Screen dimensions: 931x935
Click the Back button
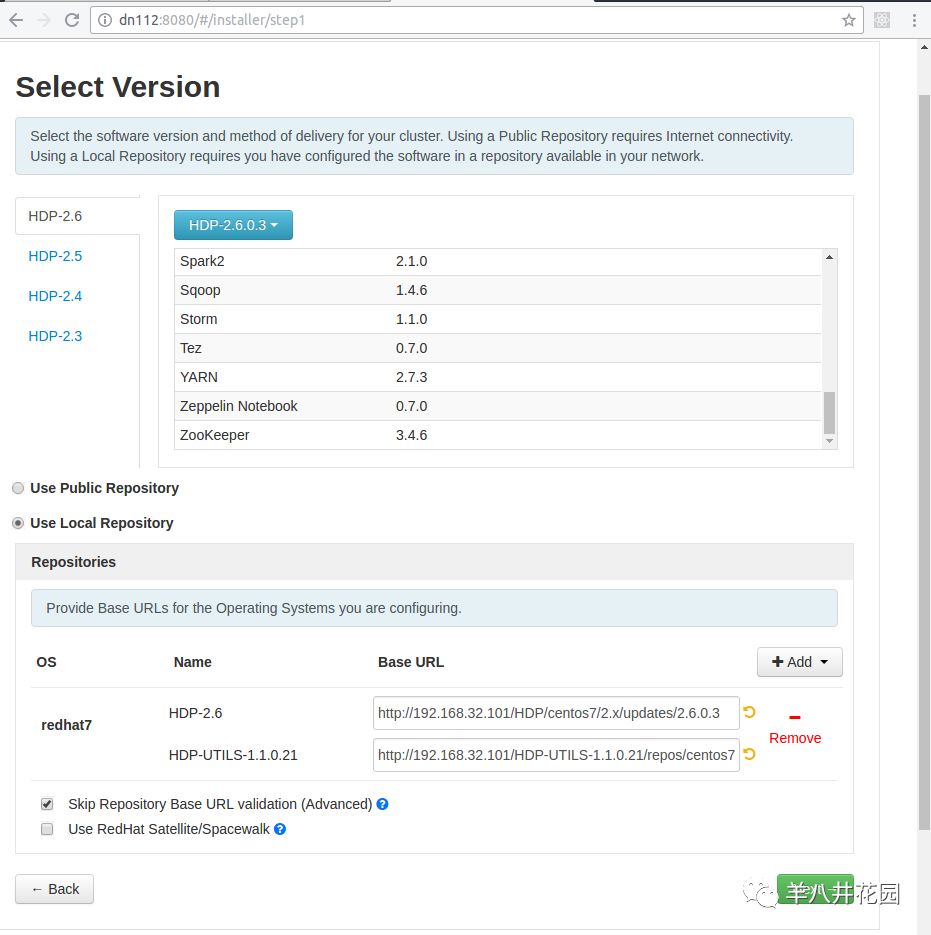pos(54,889)
